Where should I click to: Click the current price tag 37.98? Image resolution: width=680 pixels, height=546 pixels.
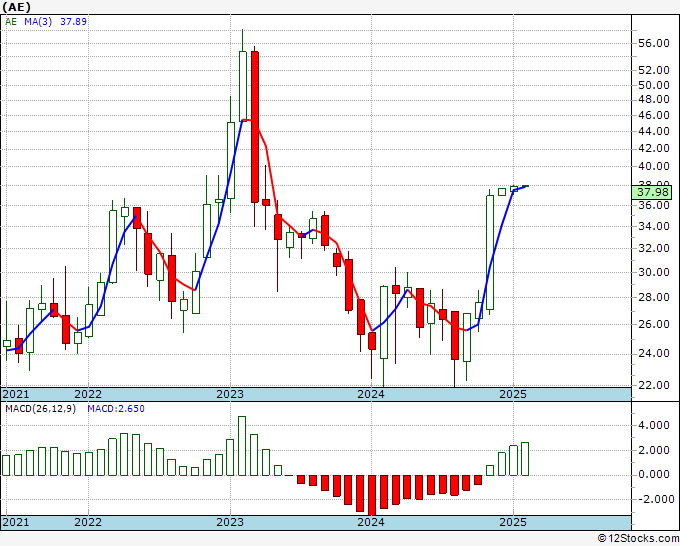tap(651, 192)
